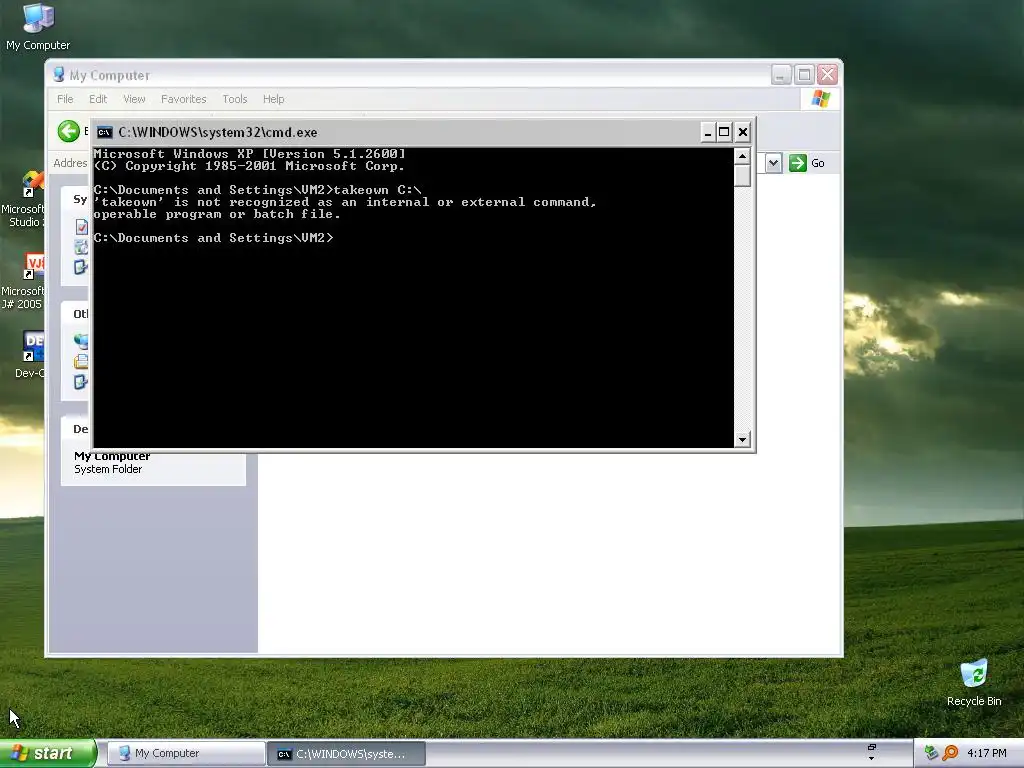
Task: Open My Computer desktop icon
Action: tap(38, 27)
